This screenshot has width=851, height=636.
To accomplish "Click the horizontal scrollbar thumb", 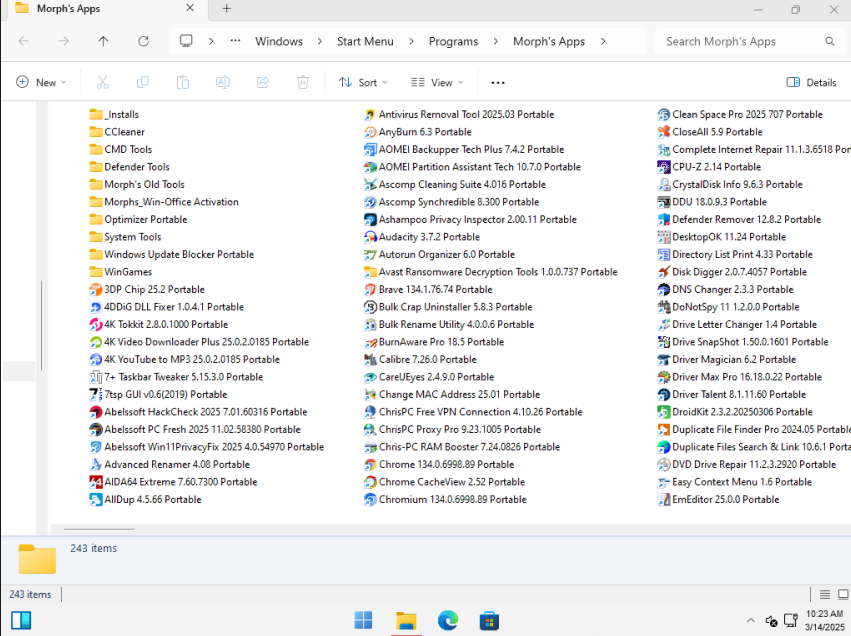I will coord(99,529).
